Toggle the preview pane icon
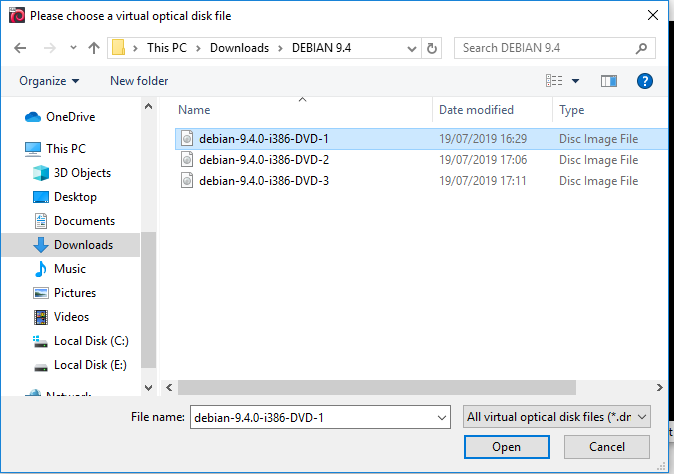The width and height of the screenshot is (674, 474). (609, 81)
